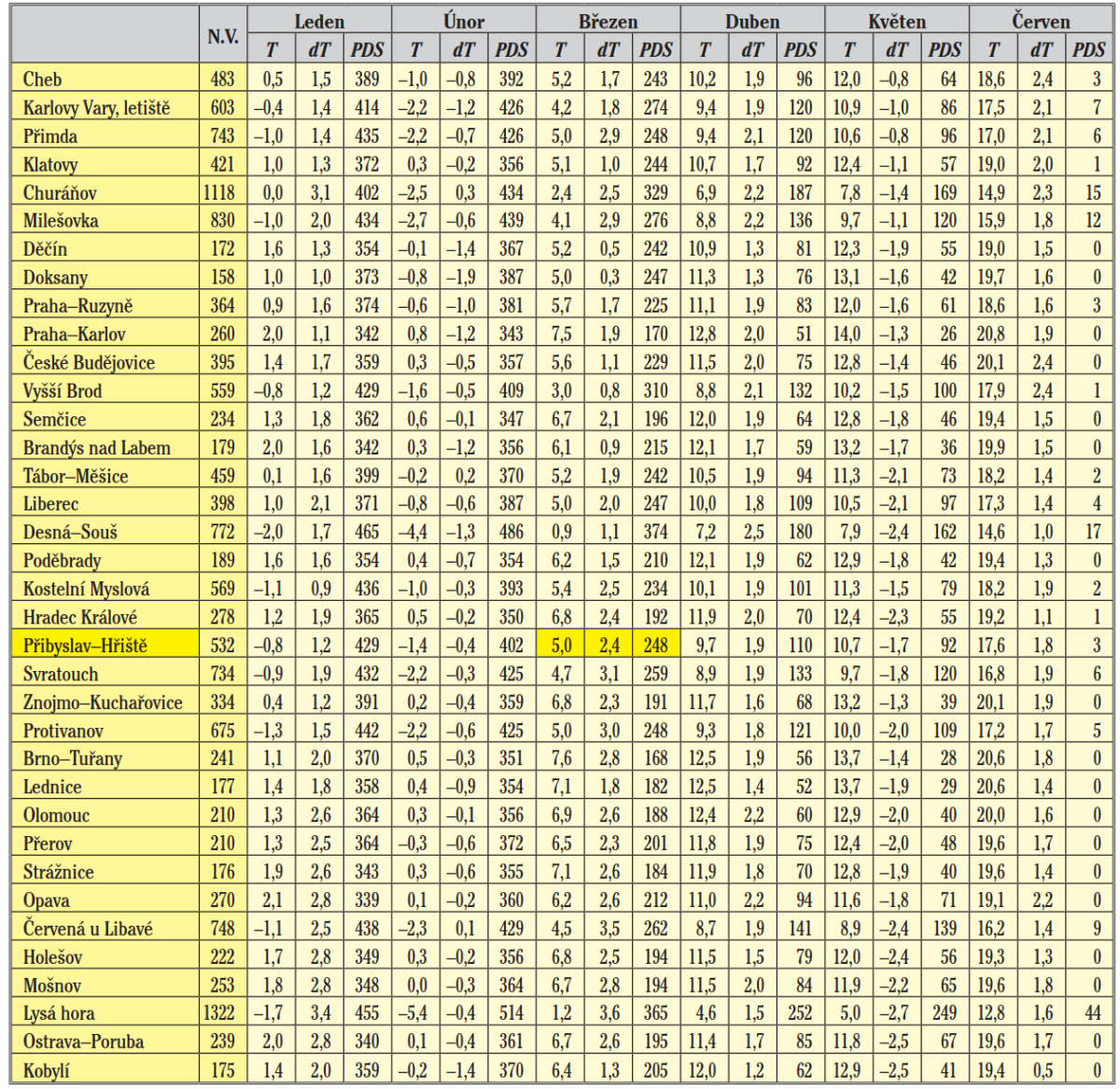Select the Duben month header

752,21
